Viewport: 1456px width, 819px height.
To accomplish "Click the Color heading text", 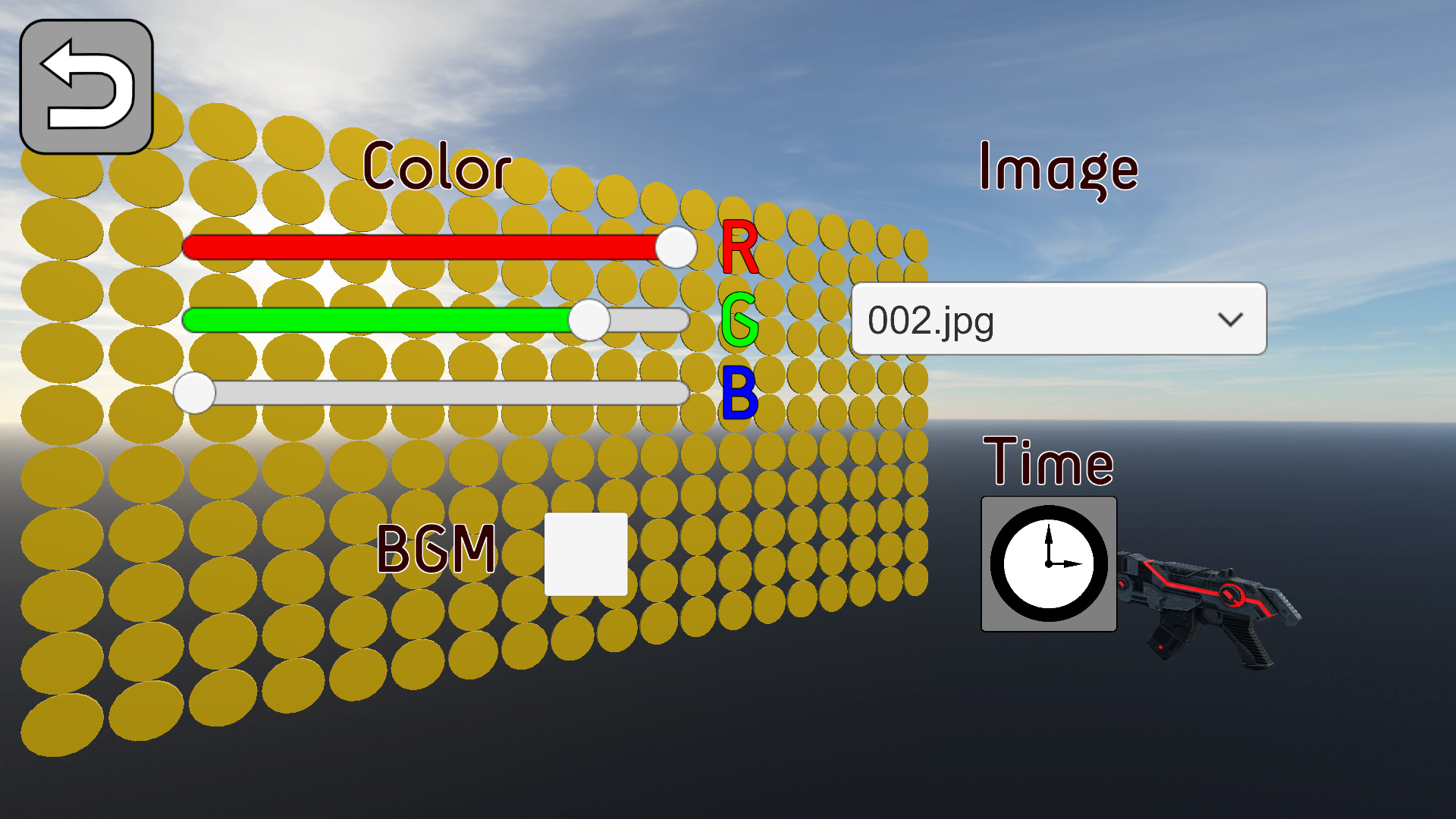I will (x=437, y=166).
